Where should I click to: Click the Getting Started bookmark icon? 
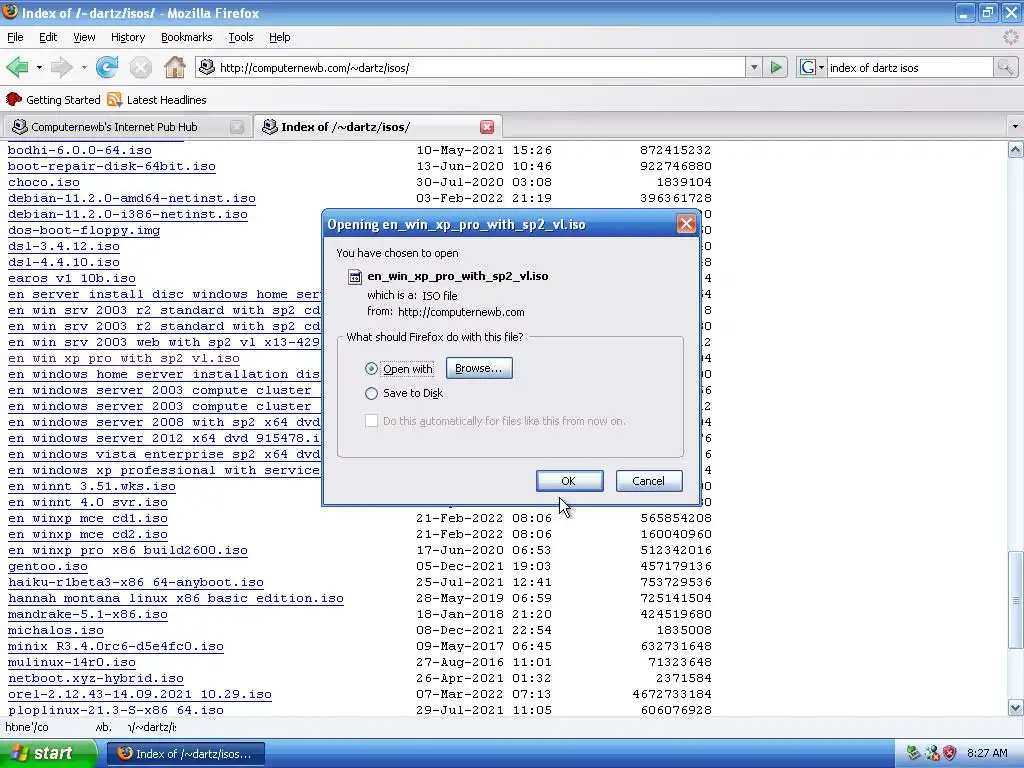[14, 99]
